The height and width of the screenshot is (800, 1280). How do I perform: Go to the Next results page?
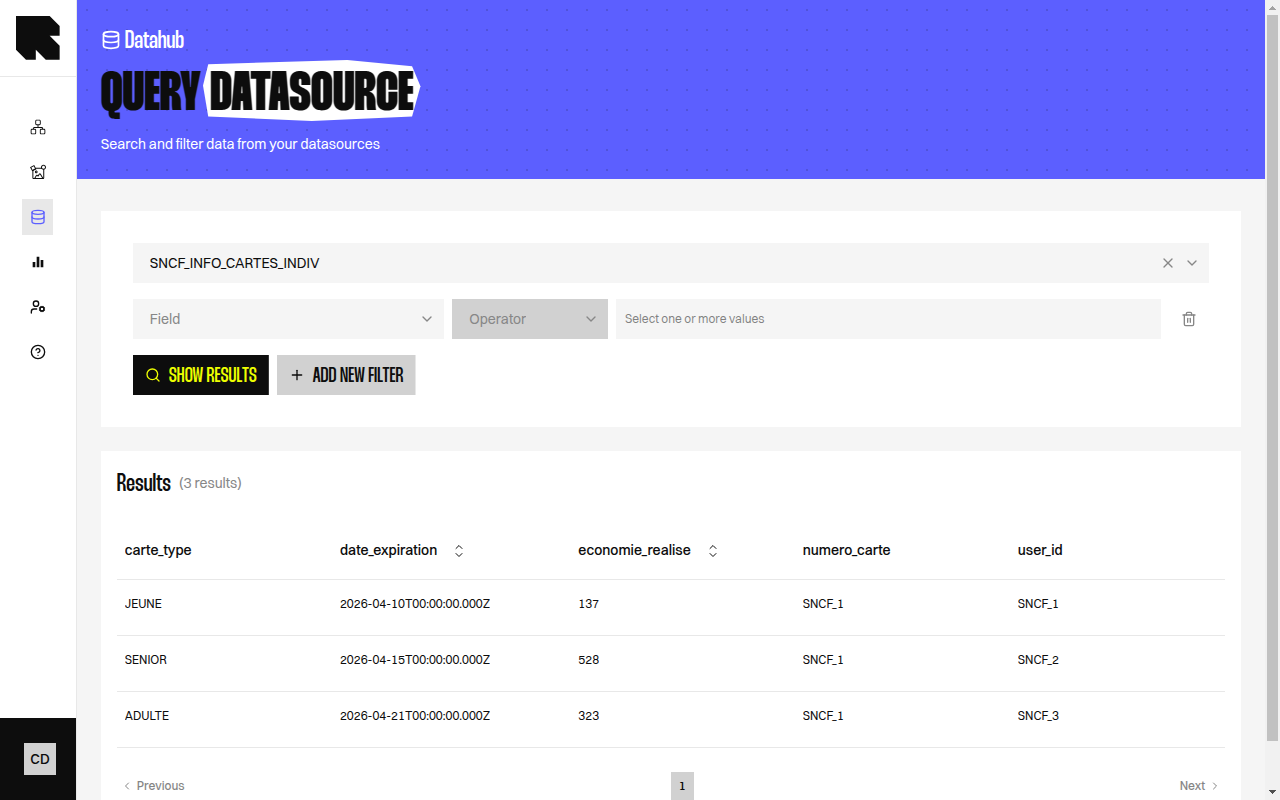click(x=1199, y=786)
